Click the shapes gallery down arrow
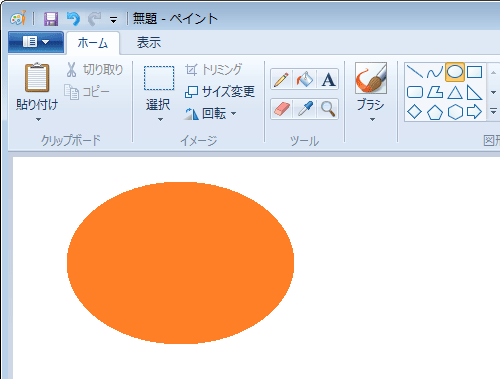 pyautogui.click(x=494, y=92)
